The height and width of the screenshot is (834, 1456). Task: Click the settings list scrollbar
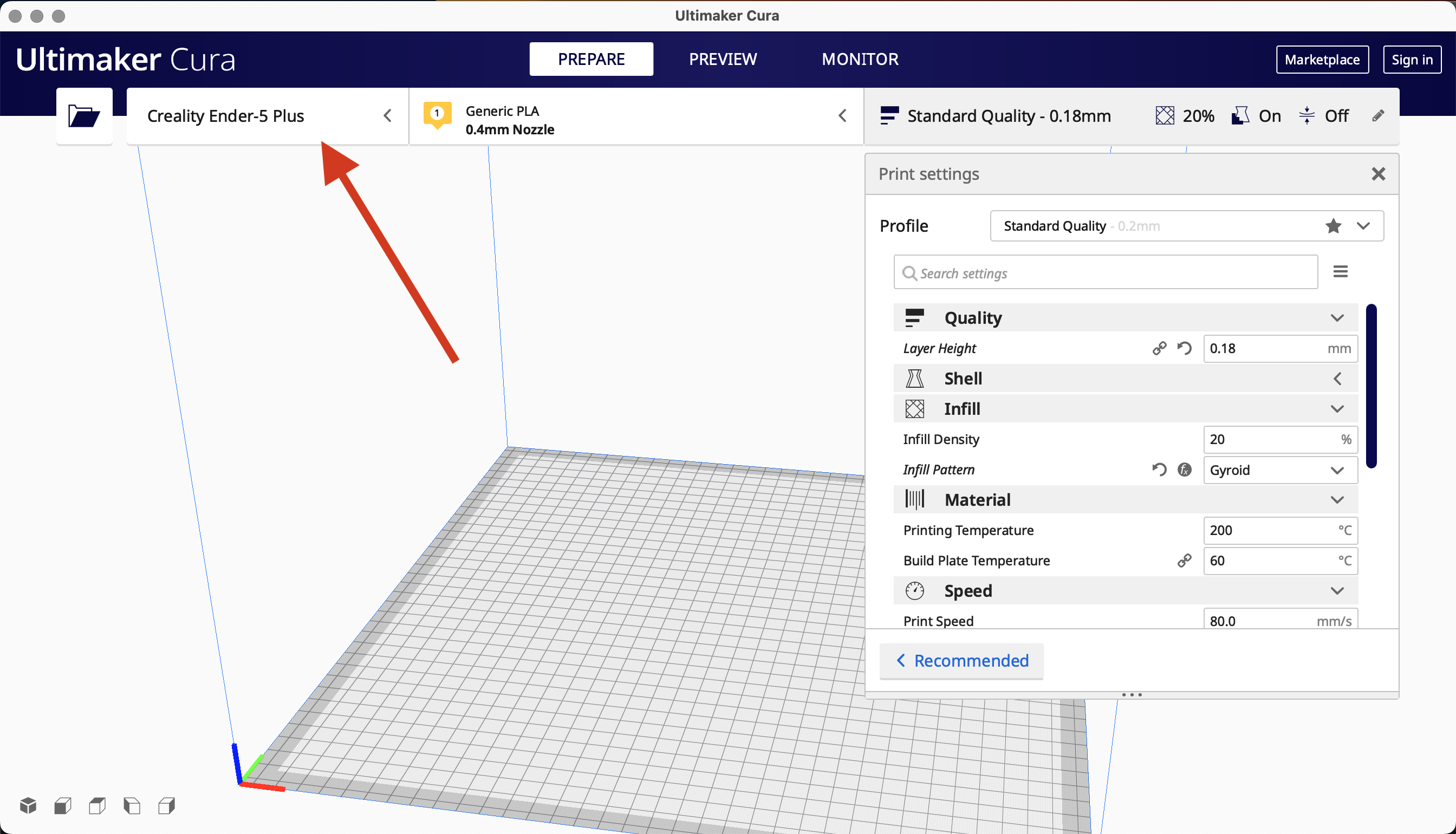click(1371, 387)
